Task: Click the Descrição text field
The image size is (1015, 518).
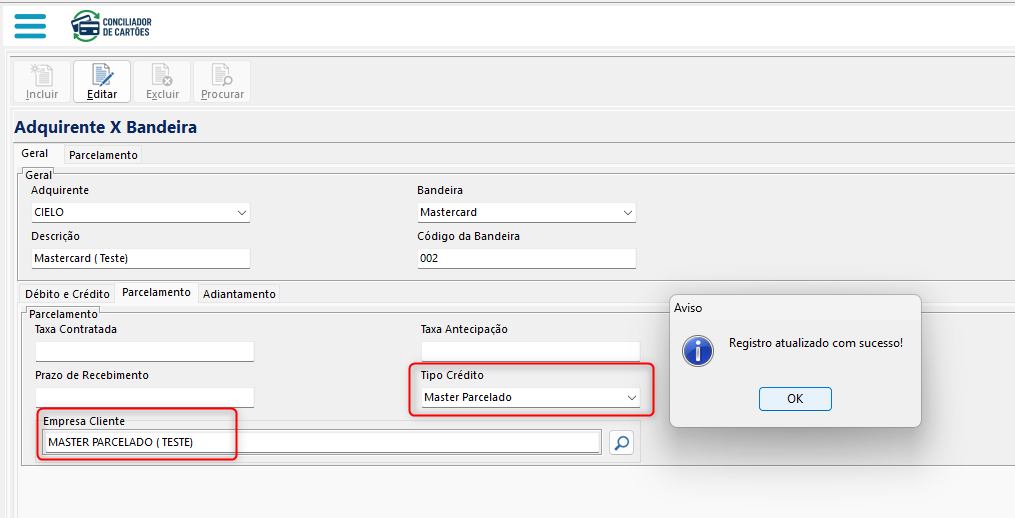Action: click(140, 258)
